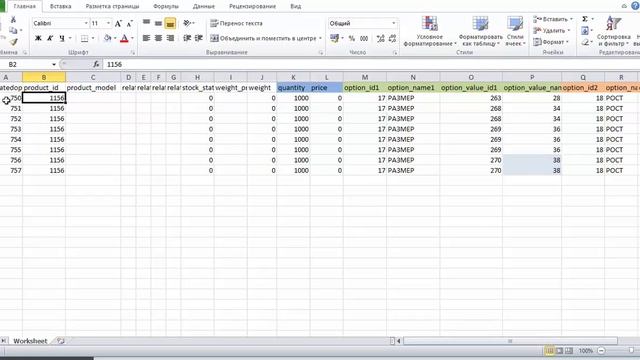The width and height of the screenshot is (640, 360).
Task: Apply accounting number format icon
Action: [335, 38]
